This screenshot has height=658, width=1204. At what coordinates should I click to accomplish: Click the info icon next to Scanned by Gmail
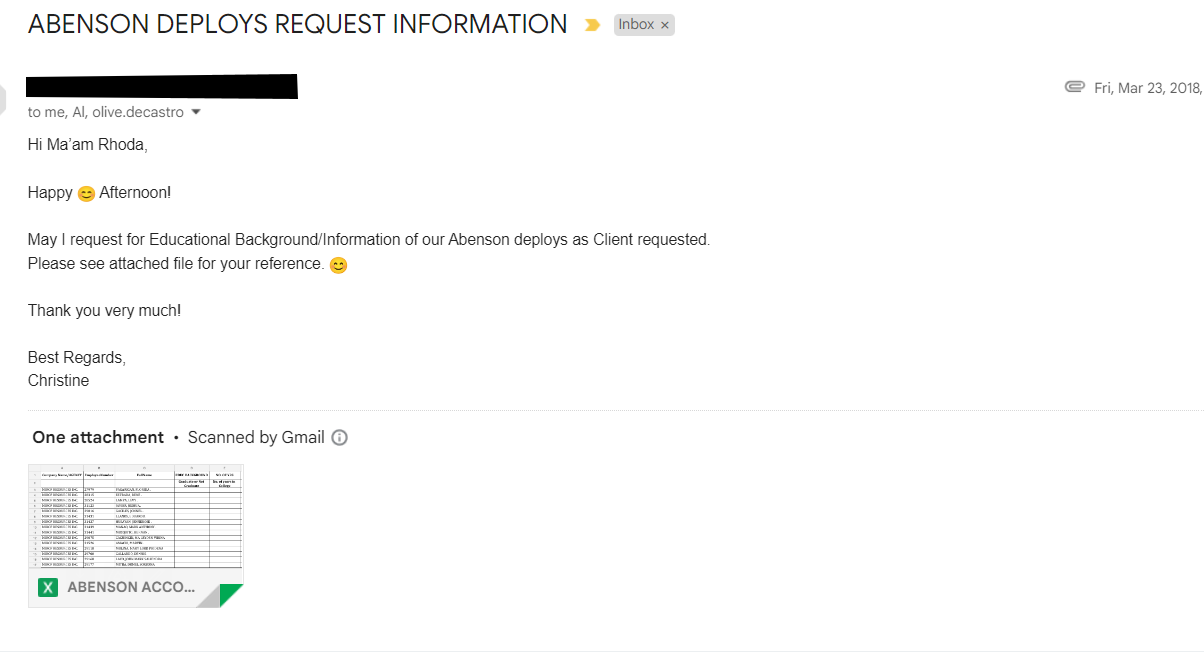[x=339, y=437]
